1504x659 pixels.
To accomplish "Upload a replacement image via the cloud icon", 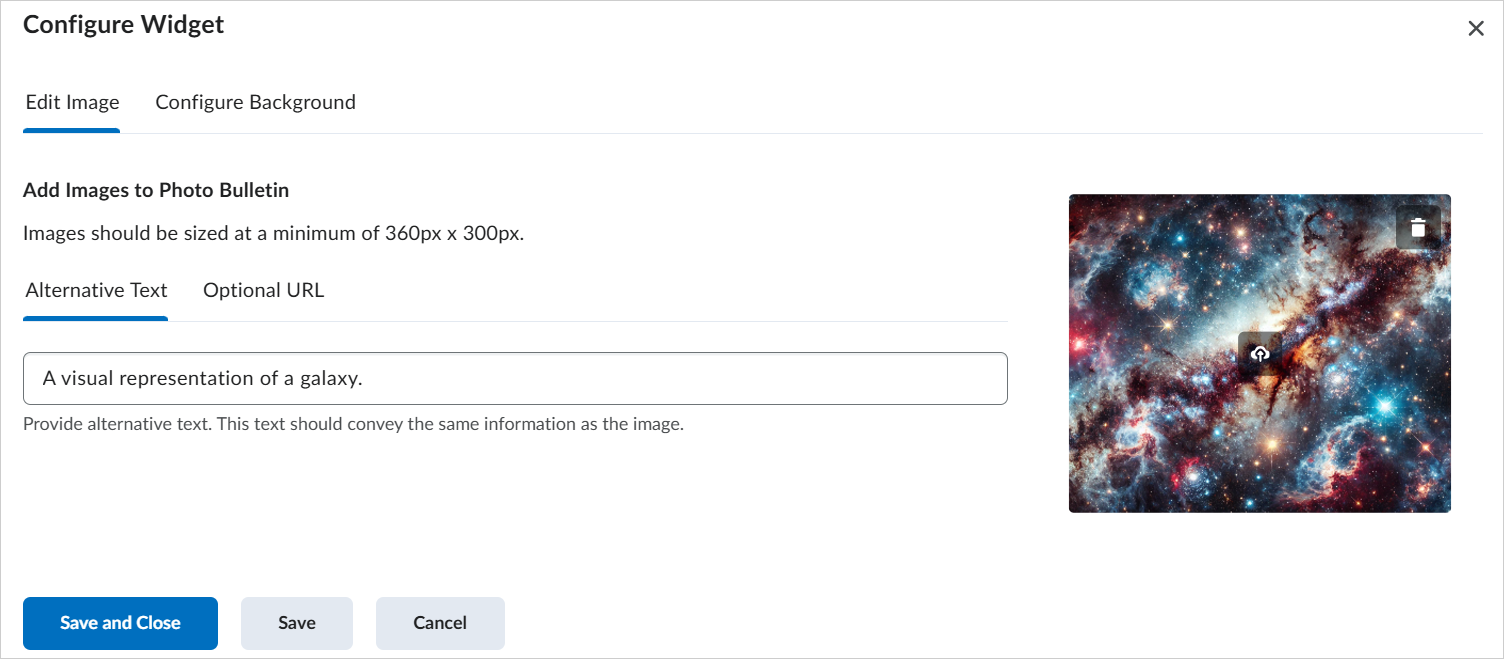I will click(1259, 353).
